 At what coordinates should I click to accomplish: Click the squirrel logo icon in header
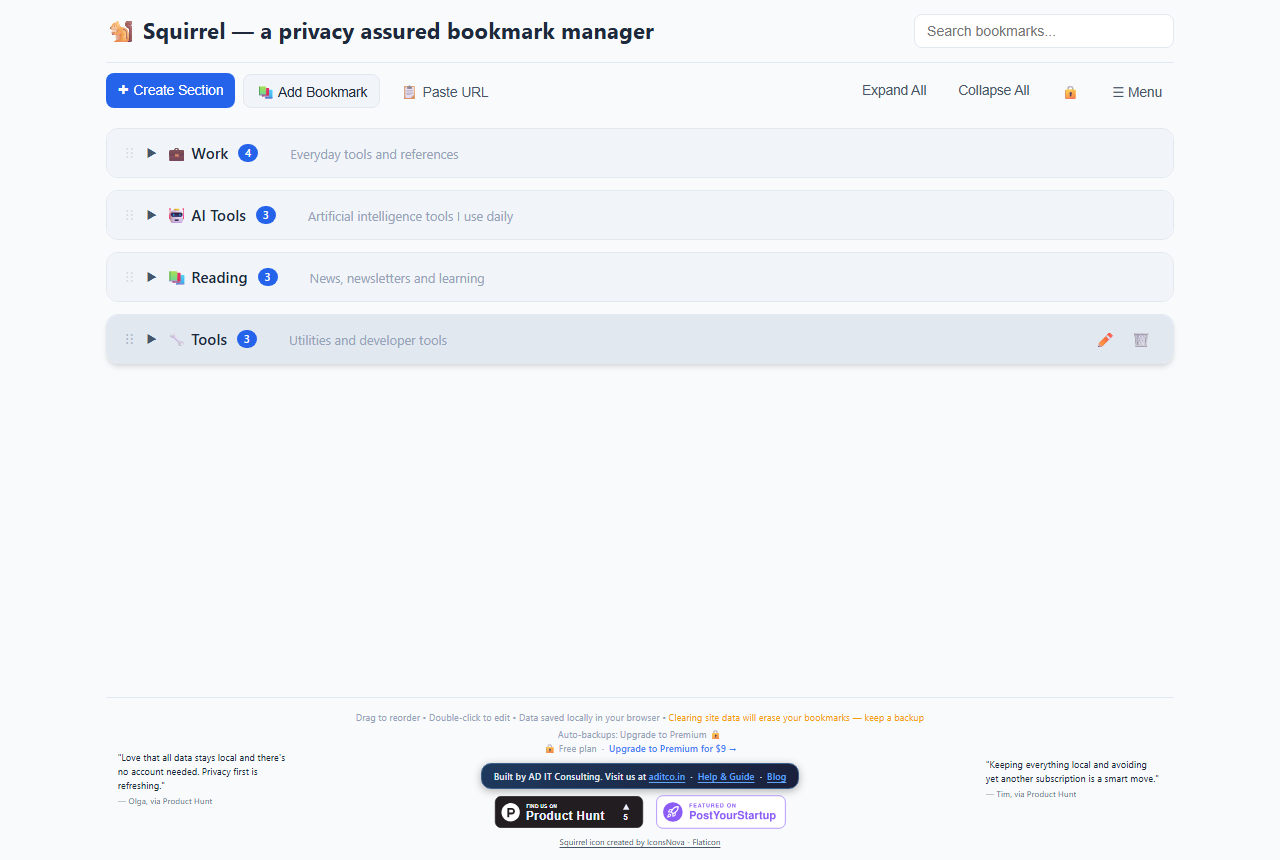(x=120, y=31)
